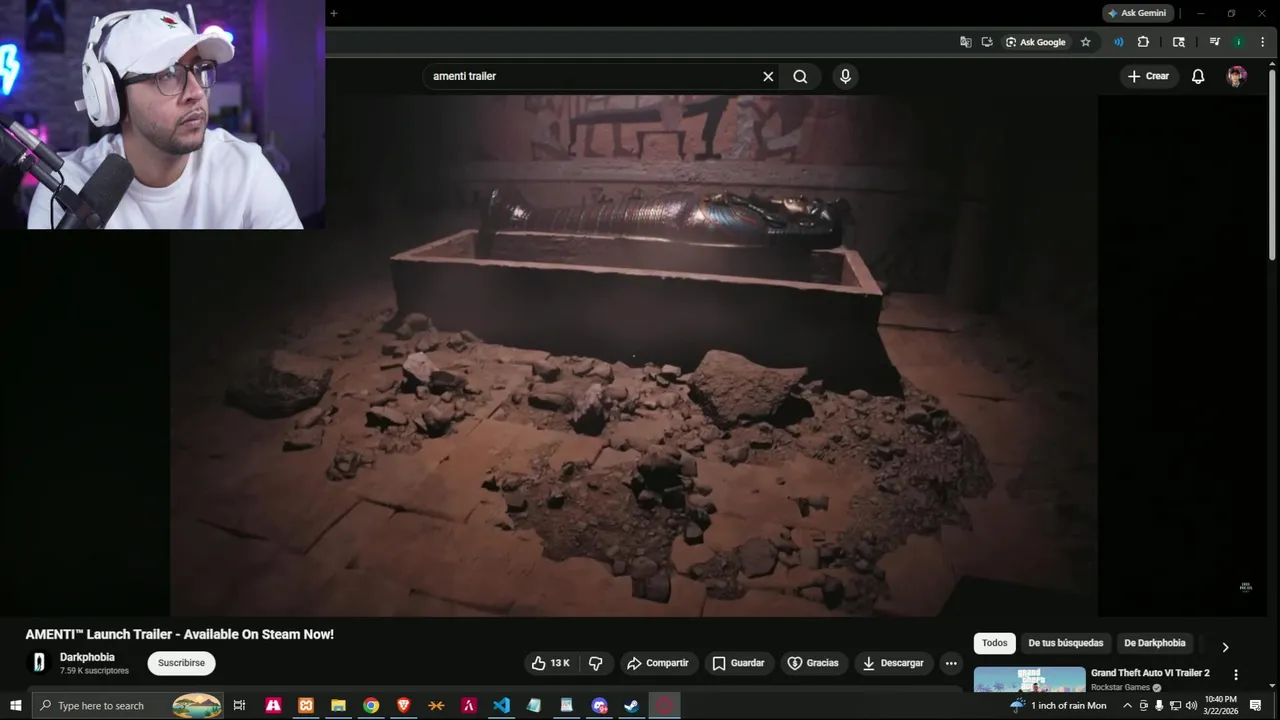Open the microphone icon in system tray
The width and height of the screenshot is (1280, 720).
pyautogui.click(x=1159, y=705)
